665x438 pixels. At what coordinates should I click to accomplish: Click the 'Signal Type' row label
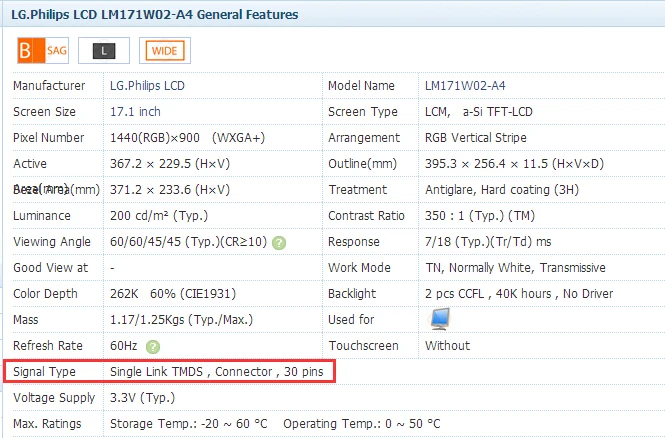[x=45, y=371]
